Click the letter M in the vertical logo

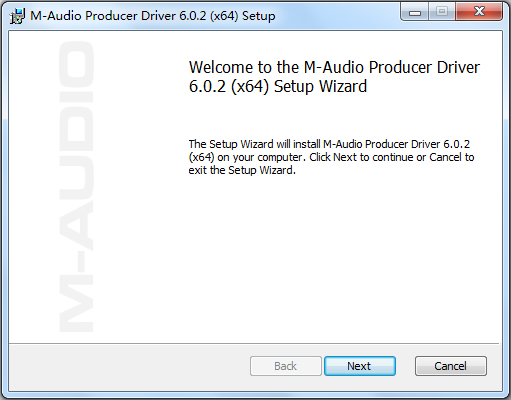pos(76,305)
